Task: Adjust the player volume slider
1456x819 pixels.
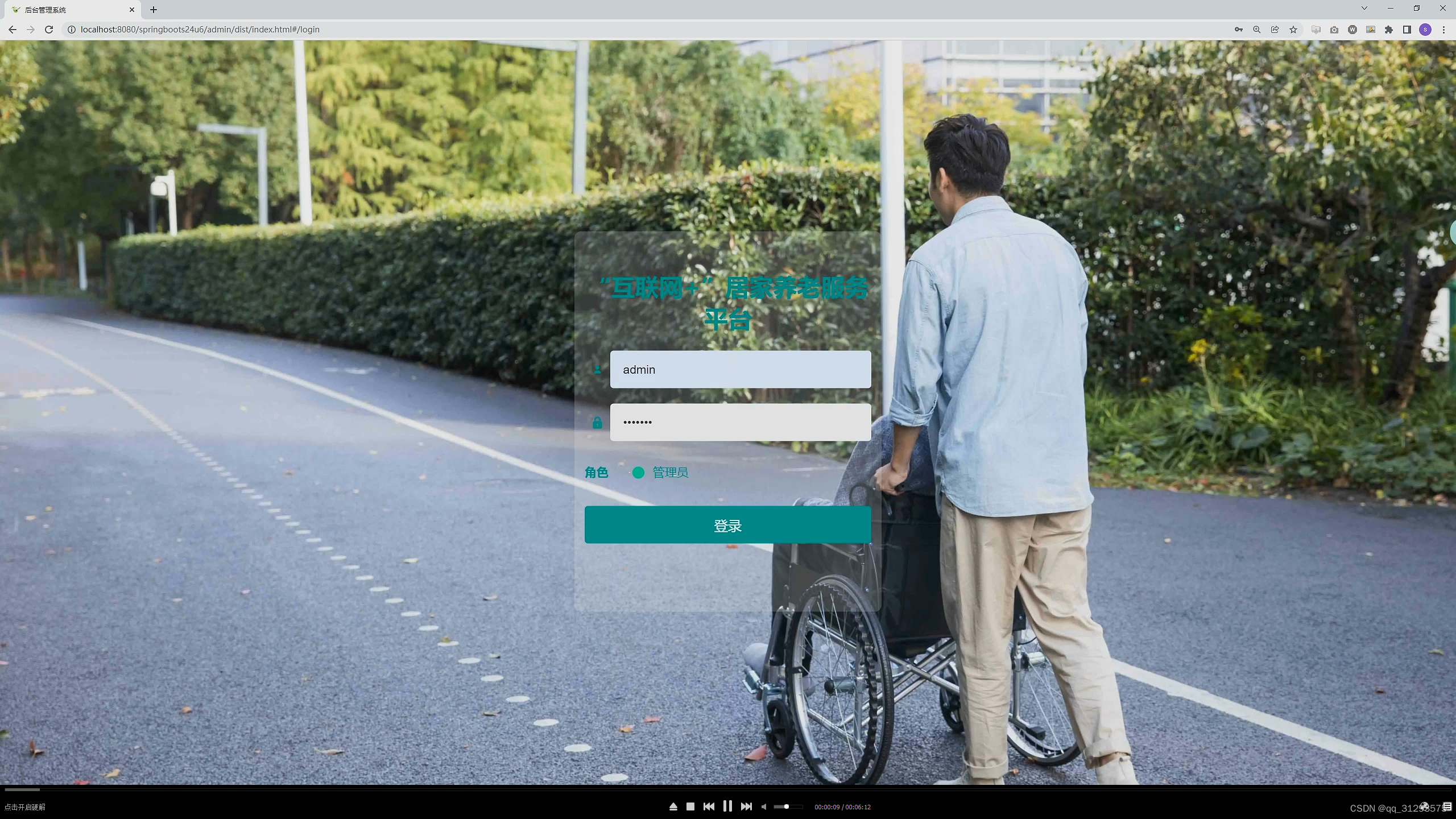Action: tap(788, 806)
